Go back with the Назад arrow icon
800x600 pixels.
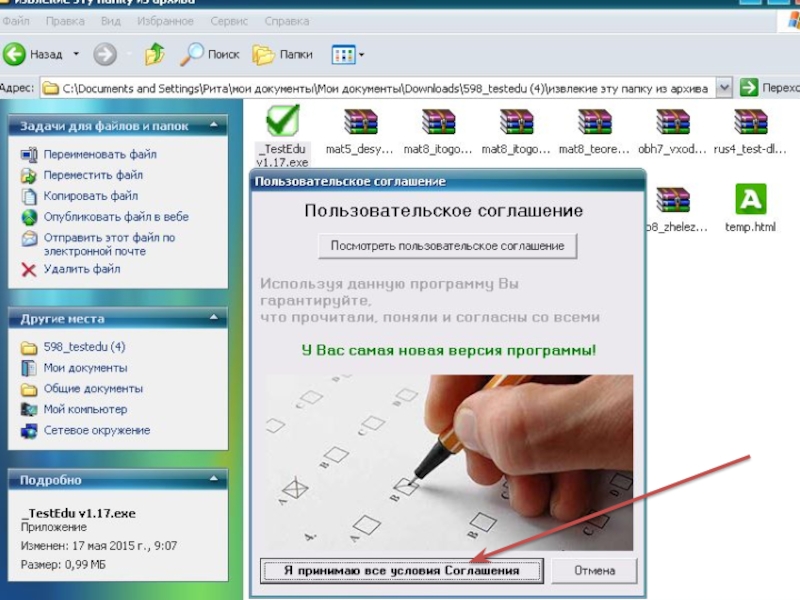coord(14,54)
